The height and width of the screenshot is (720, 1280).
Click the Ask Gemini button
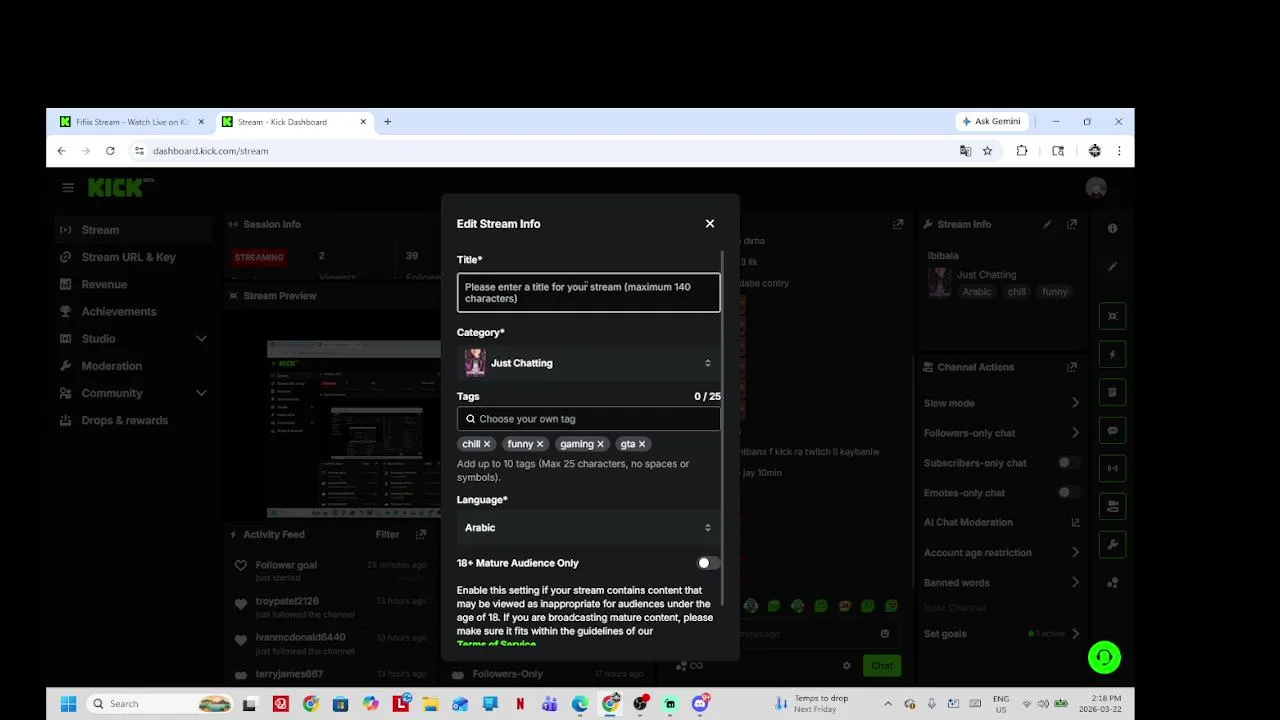pyautogui.click(x=991, y=122)
